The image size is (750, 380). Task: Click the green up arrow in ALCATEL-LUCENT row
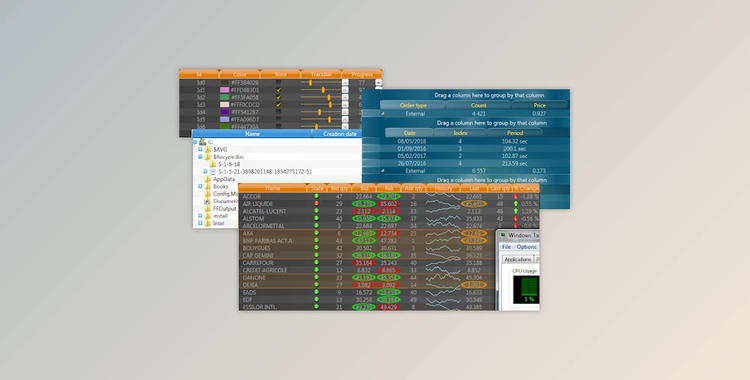tap(516, 211)
